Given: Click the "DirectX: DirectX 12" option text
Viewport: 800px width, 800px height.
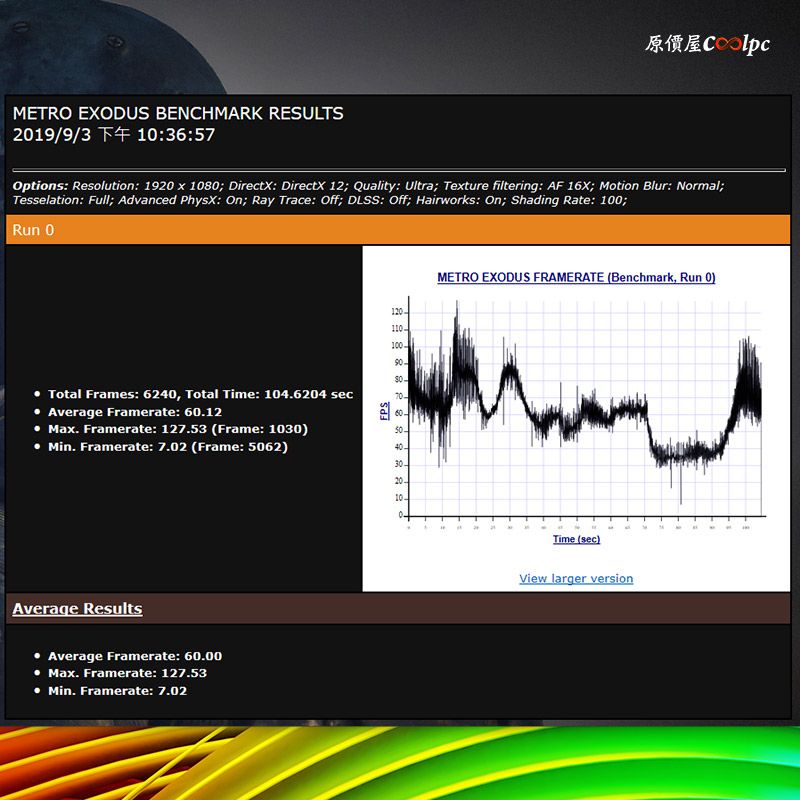Looking at the screenshot, I should (x=287, y=186).
